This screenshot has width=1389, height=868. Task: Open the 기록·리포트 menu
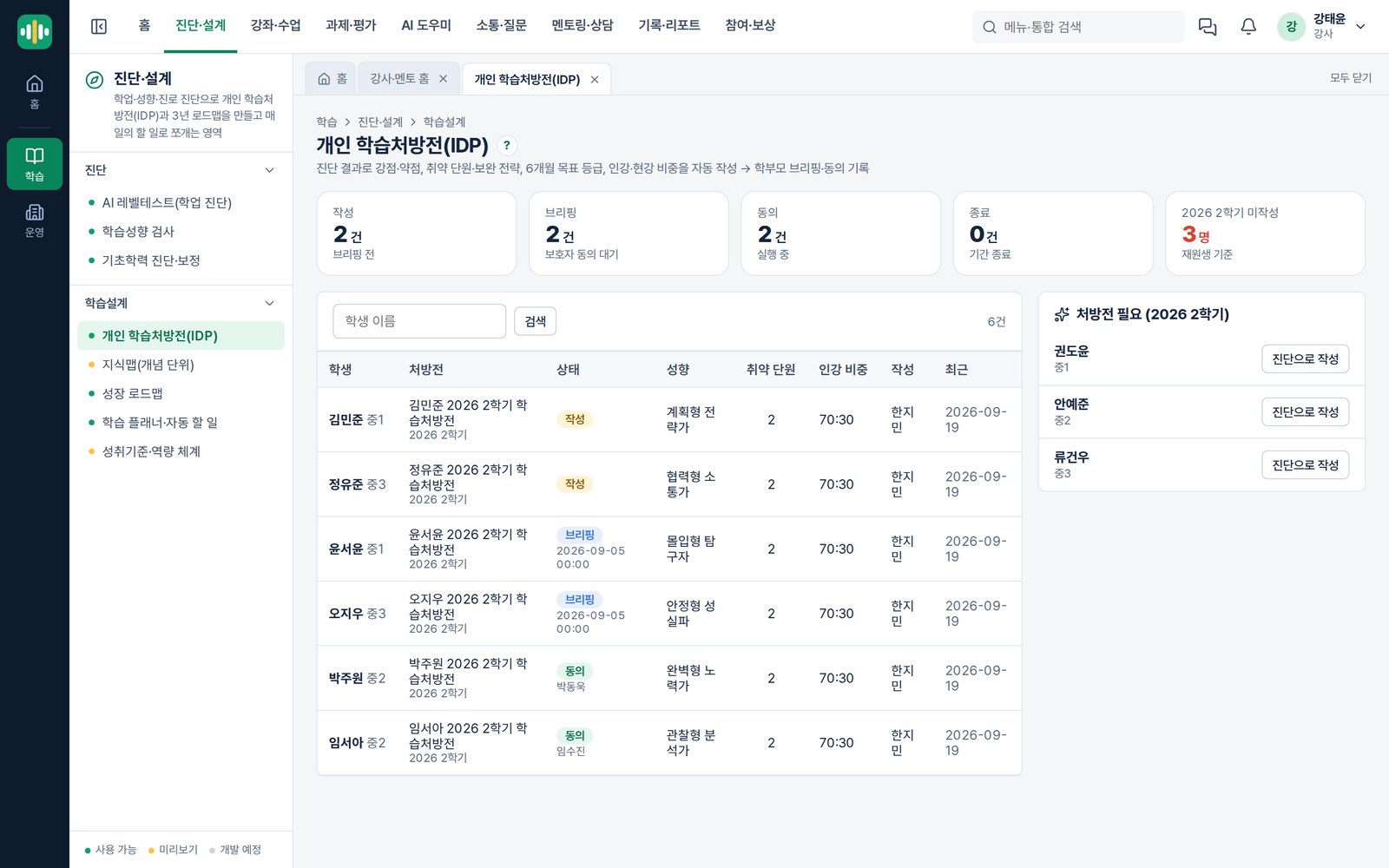tap(668, 25)
